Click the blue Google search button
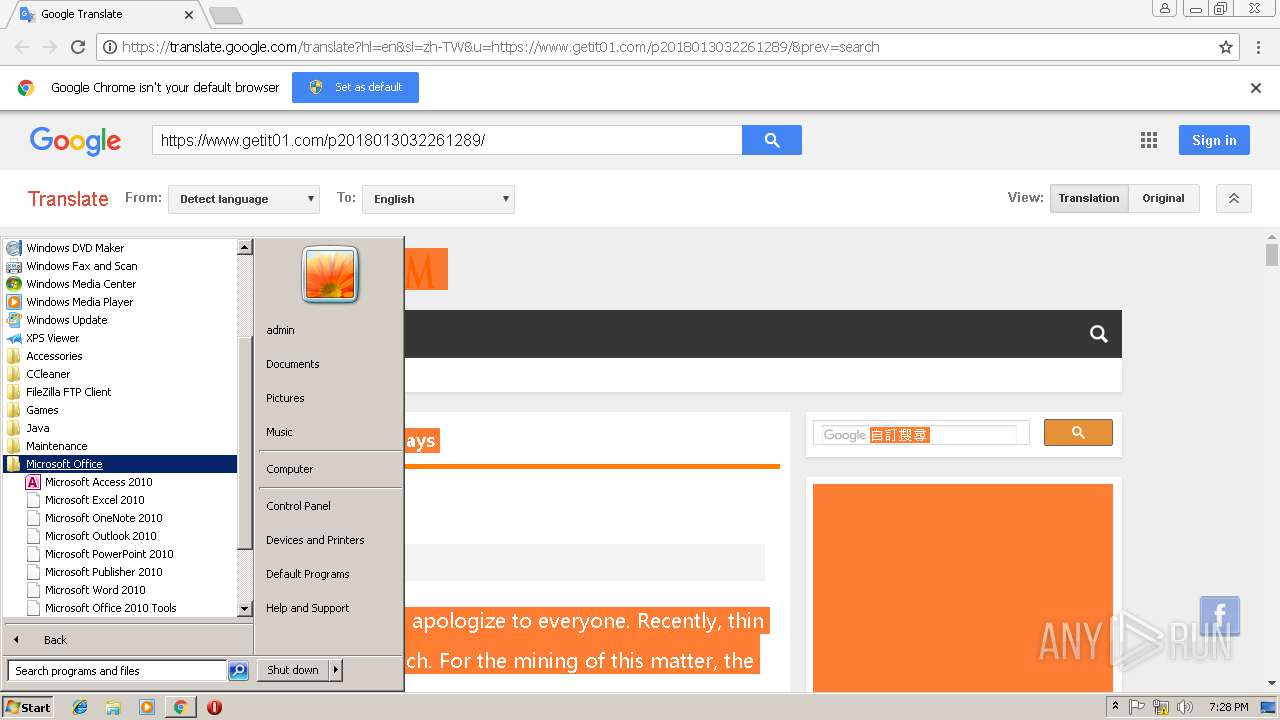1280x720 pixels. point(771,140)
